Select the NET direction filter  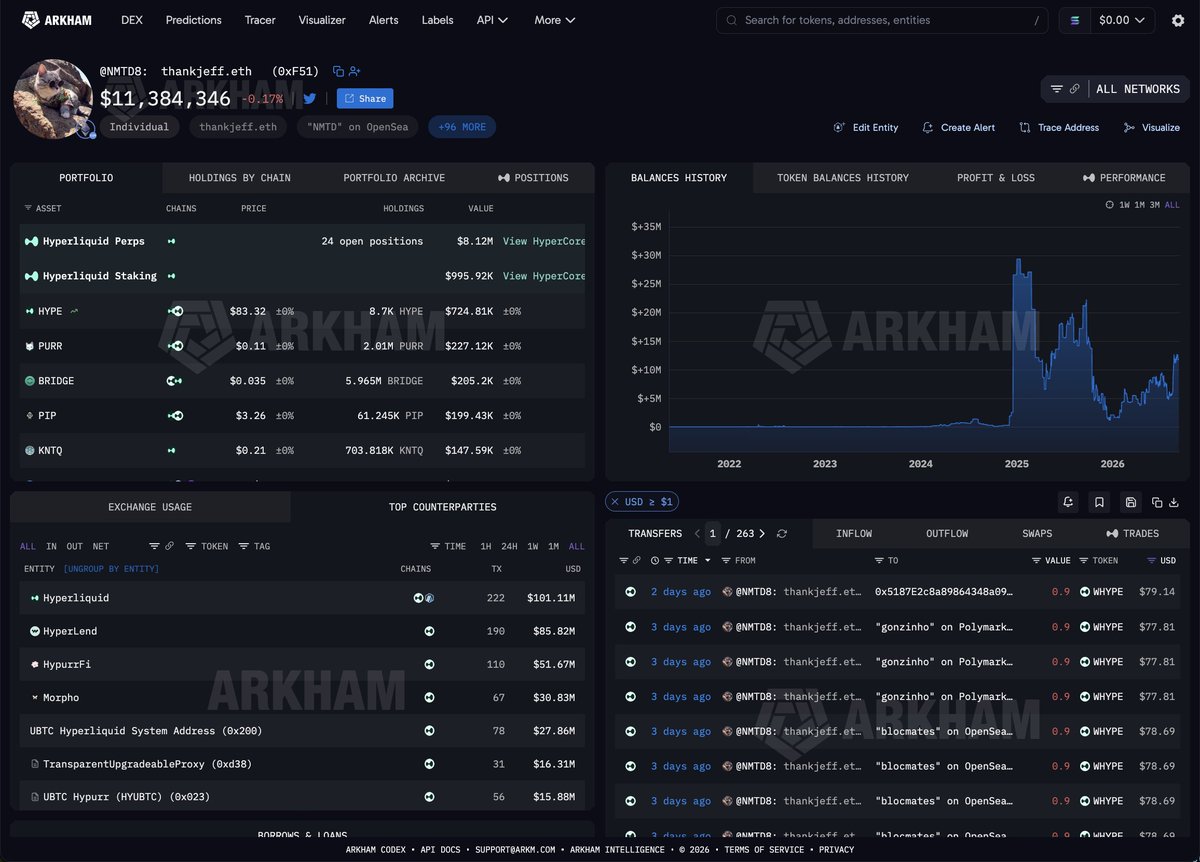coord(101,546)
